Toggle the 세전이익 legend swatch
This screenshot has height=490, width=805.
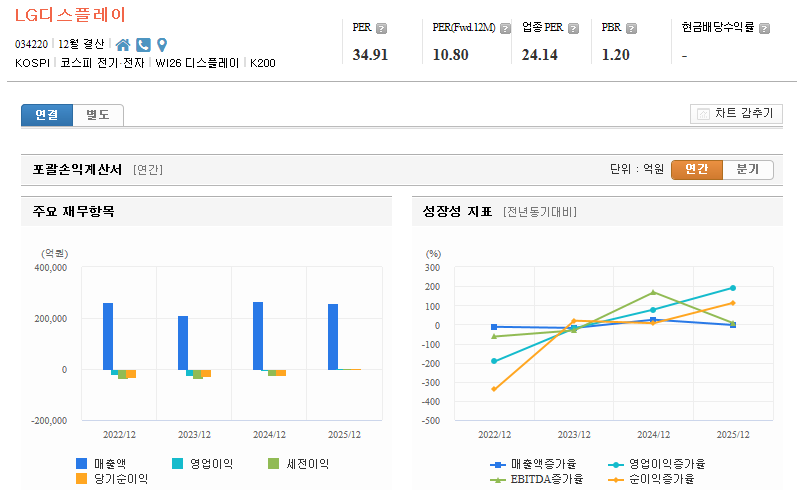click(x=273, y=464)
